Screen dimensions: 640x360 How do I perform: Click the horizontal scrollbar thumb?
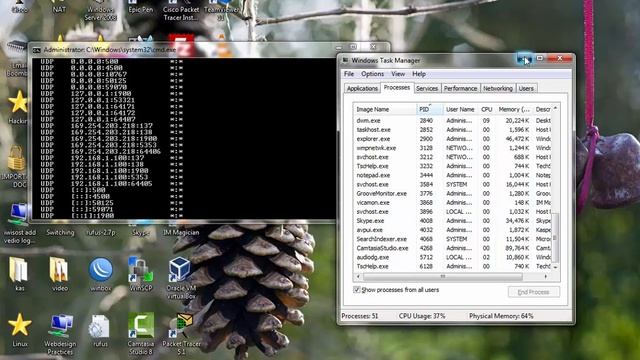click(x=443, y=277)
